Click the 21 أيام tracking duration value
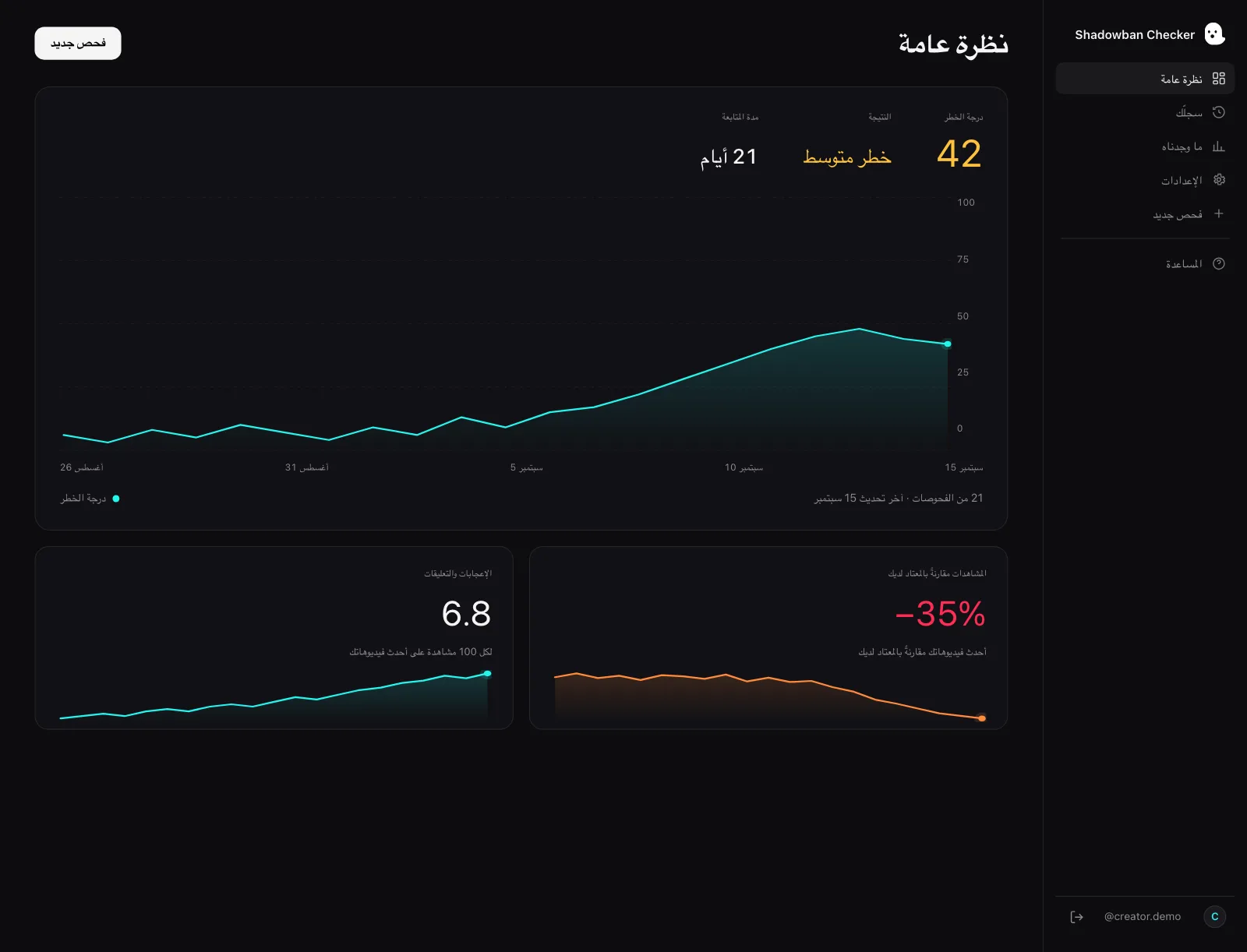The image size is (1247, 952). (728, 157)
